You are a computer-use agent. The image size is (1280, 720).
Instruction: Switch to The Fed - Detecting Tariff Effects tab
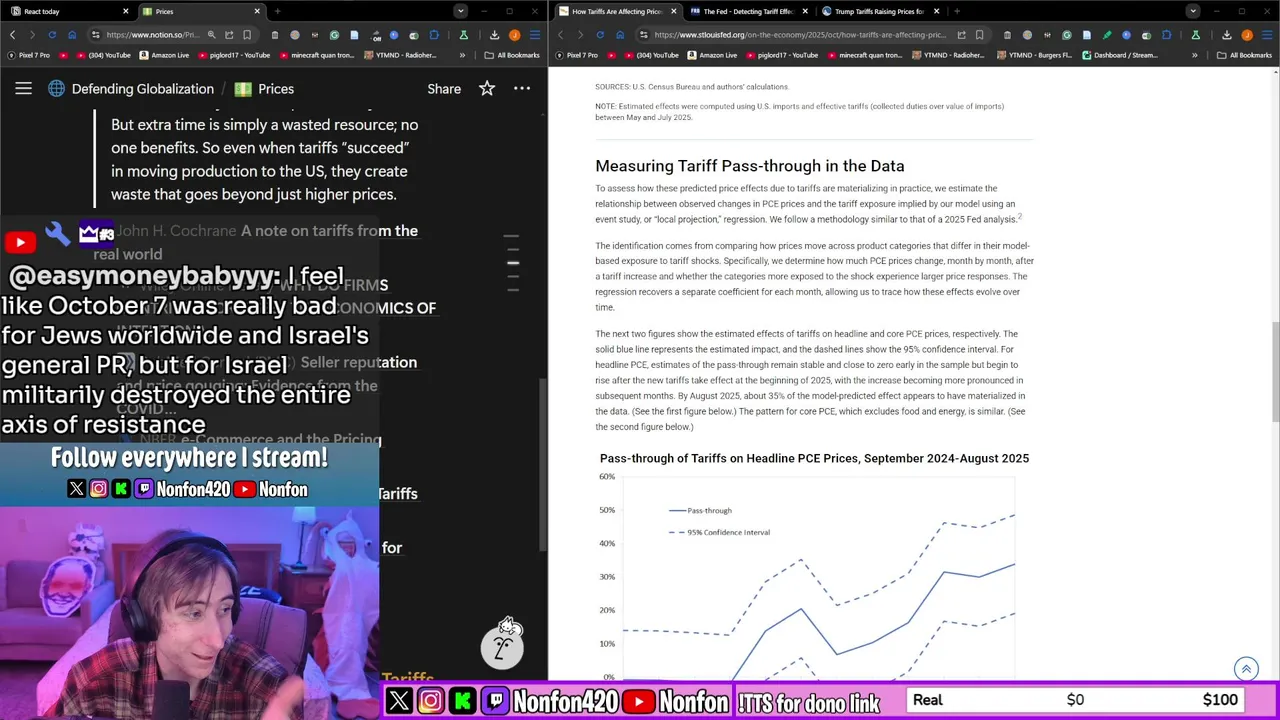click(748, 11)
